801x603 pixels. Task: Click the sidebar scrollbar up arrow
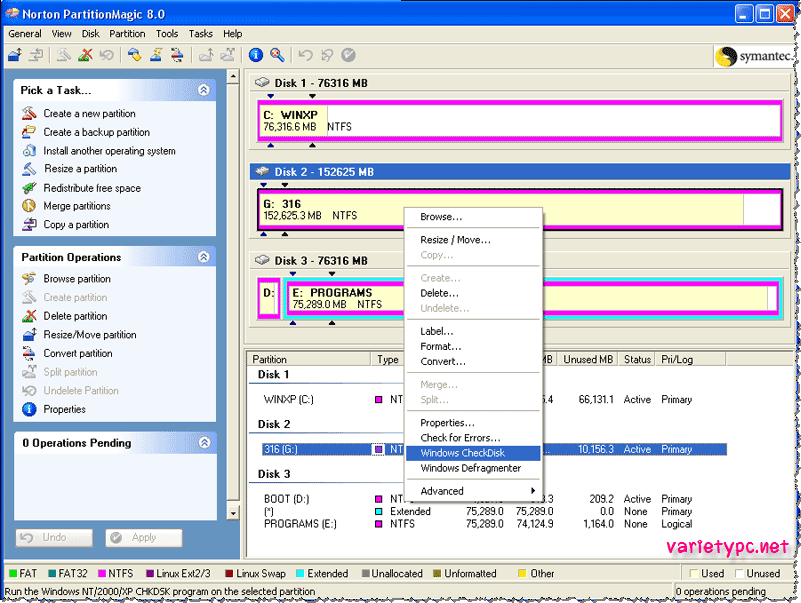pos(233,77)
